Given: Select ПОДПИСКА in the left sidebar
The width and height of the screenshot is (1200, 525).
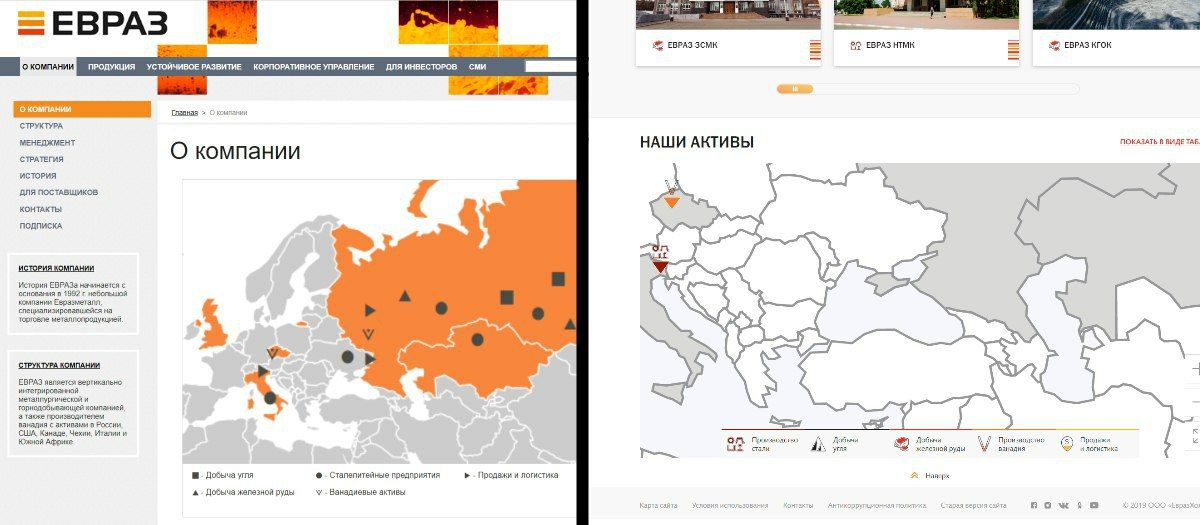Looking at the screenshot, I should [x=40, y=226].
